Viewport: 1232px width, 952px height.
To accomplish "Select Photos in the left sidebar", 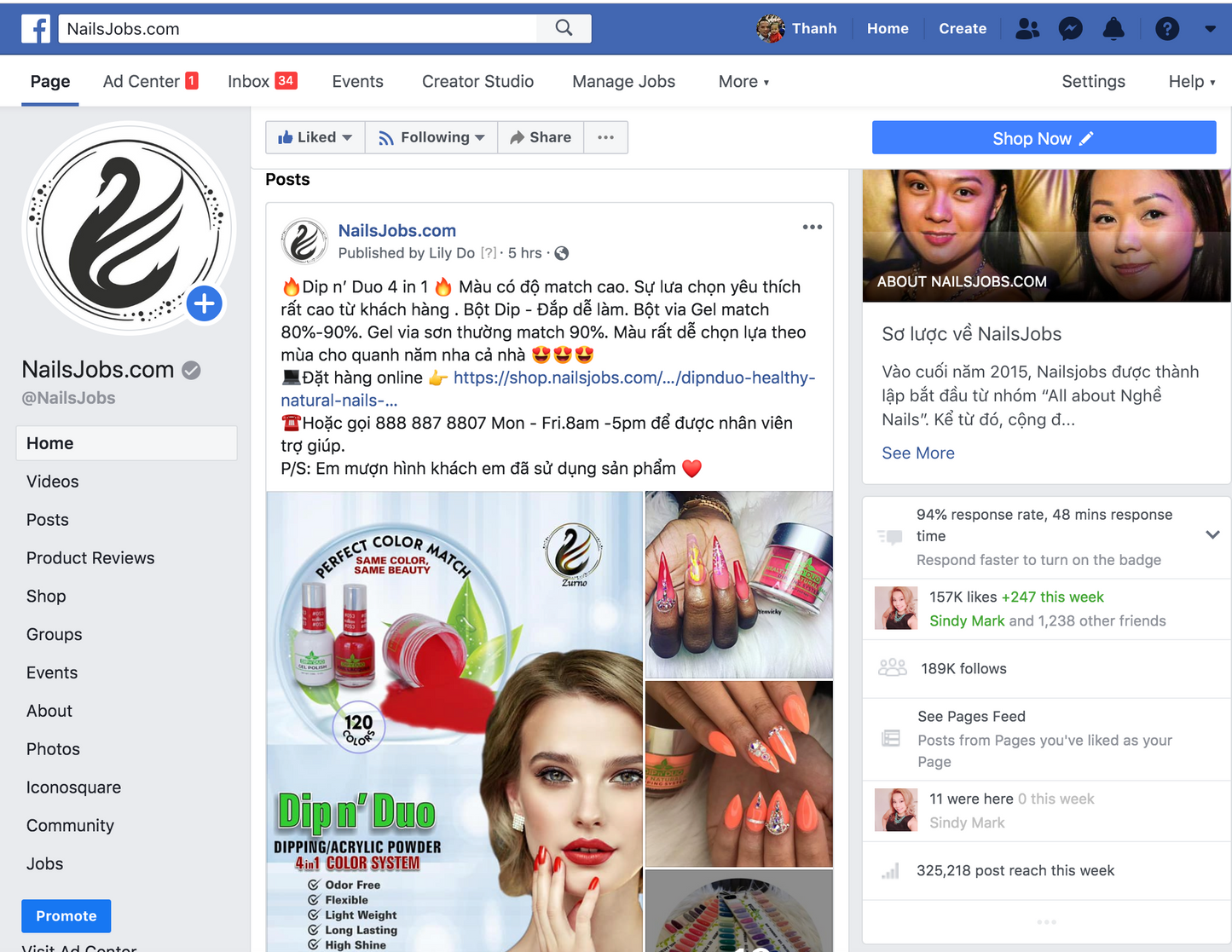I will coord(53,749).
